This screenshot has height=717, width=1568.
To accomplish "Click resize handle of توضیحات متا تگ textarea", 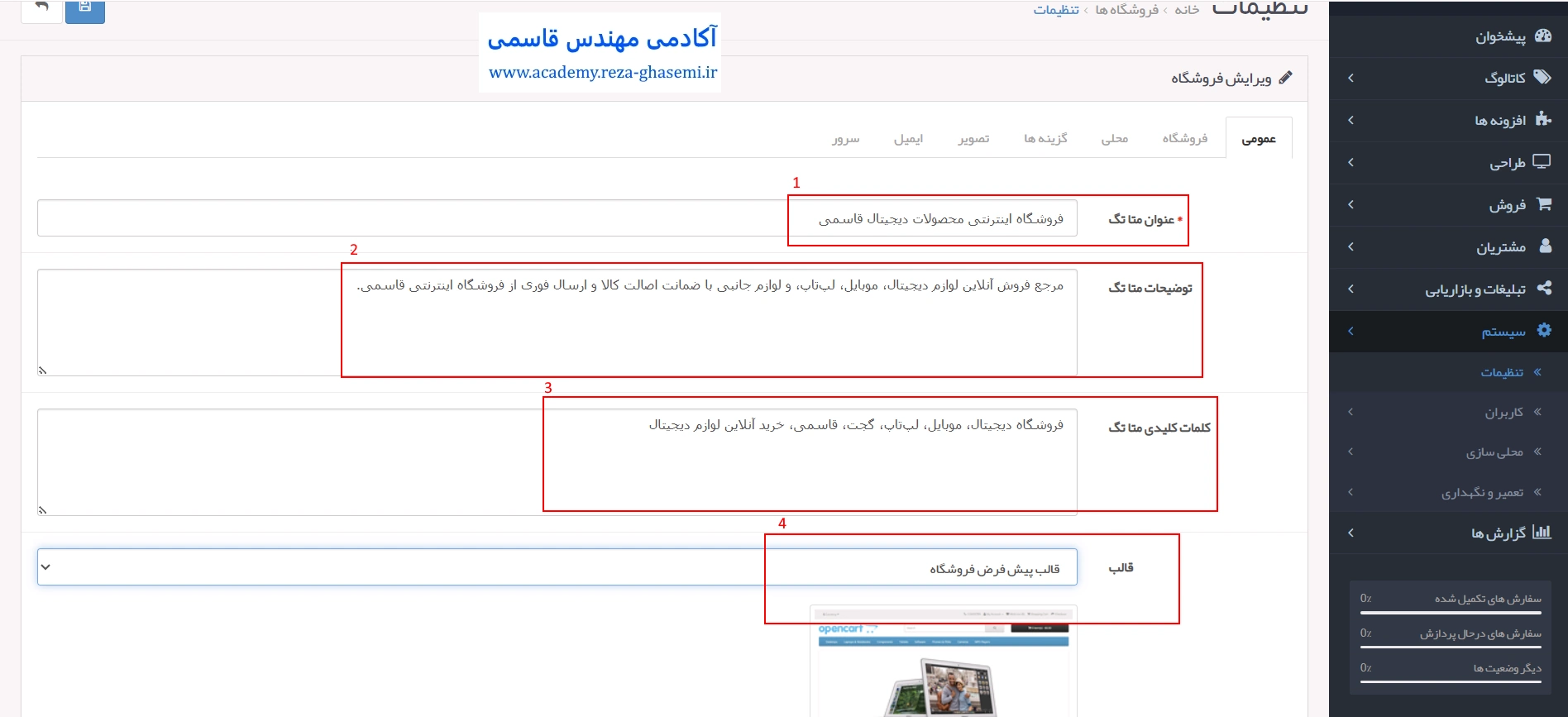I will (x=42, y=370).
